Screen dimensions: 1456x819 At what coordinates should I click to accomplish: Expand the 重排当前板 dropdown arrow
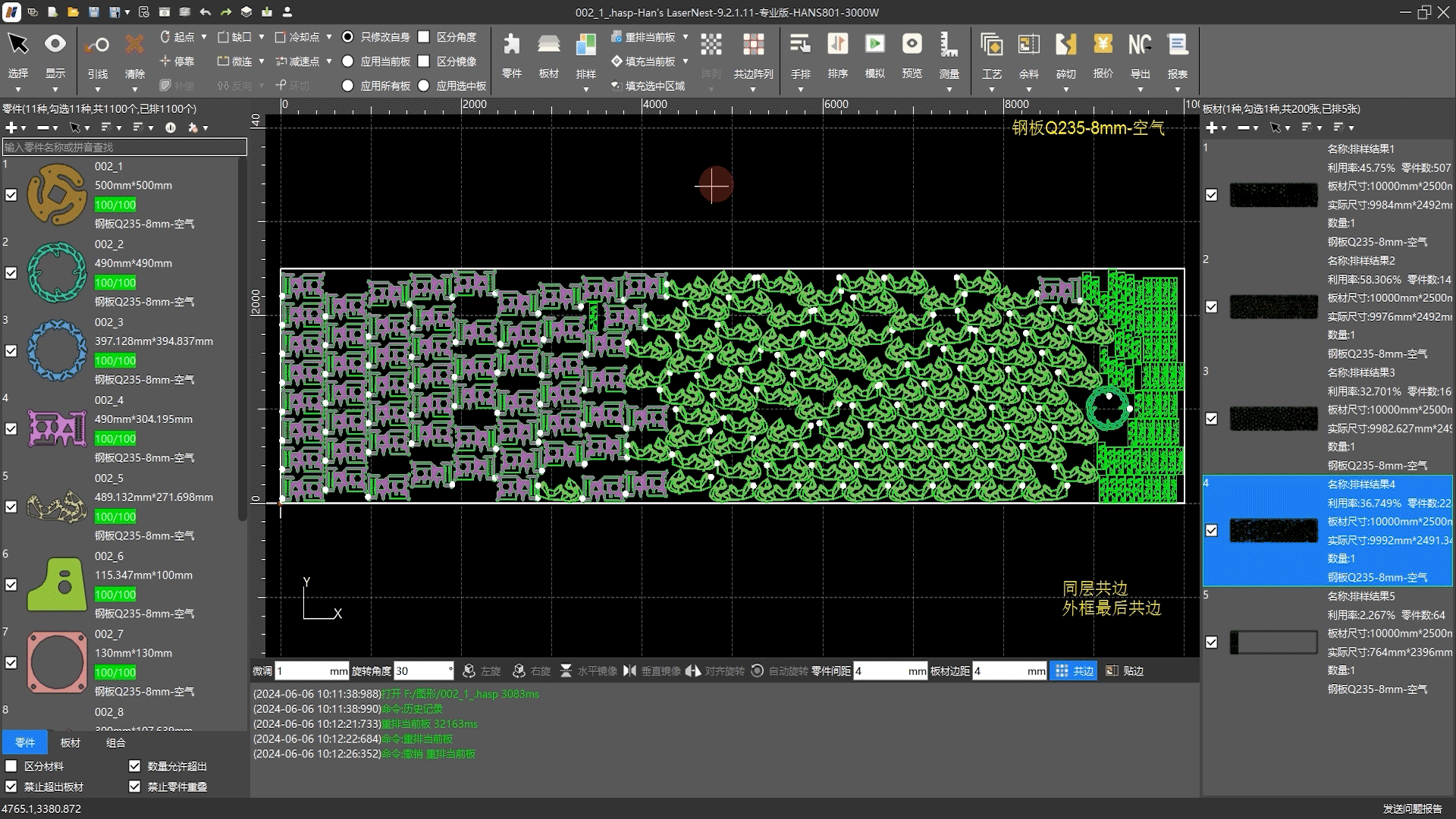coord(686,37)
